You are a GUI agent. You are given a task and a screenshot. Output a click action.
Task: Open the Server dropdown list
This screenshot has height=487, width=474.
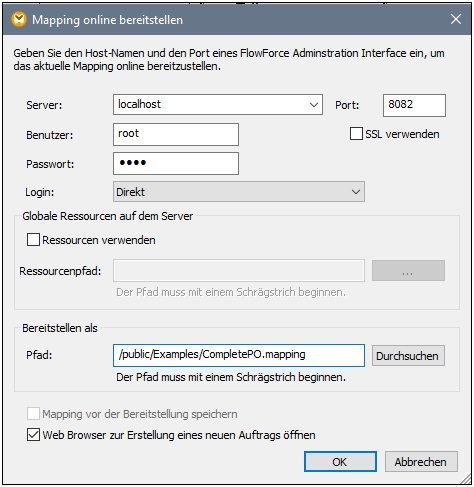(x=314, y=105)
